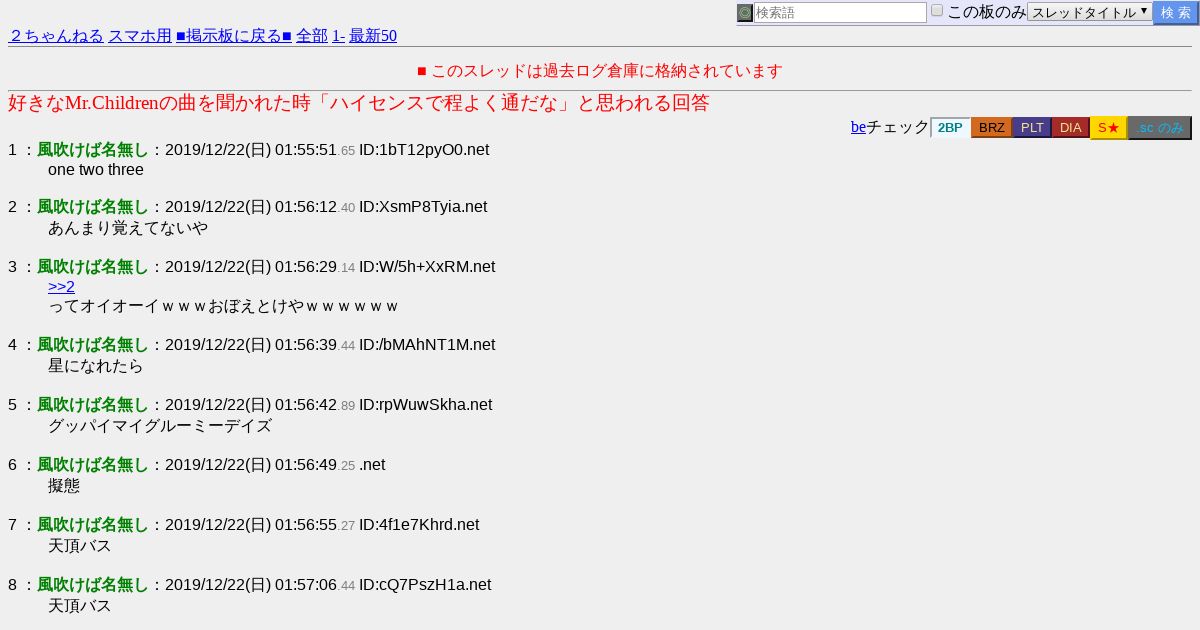Click post text 'グッパイマイグルーミーデイズ'
The image size is (1200, 630).
click(x=160, y=426)
